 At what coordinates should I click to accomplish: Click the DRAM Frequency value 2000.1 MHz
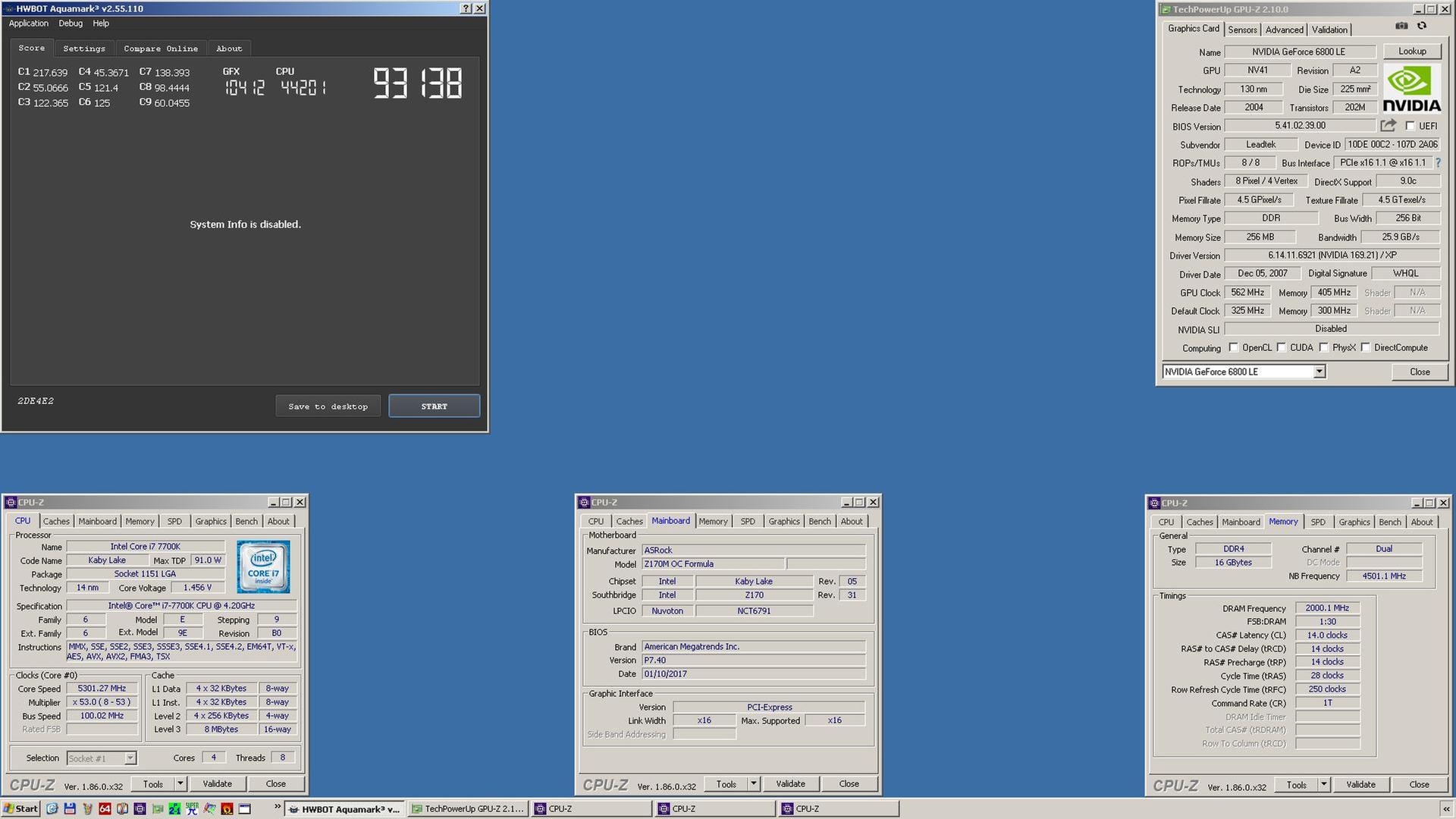1327,608
